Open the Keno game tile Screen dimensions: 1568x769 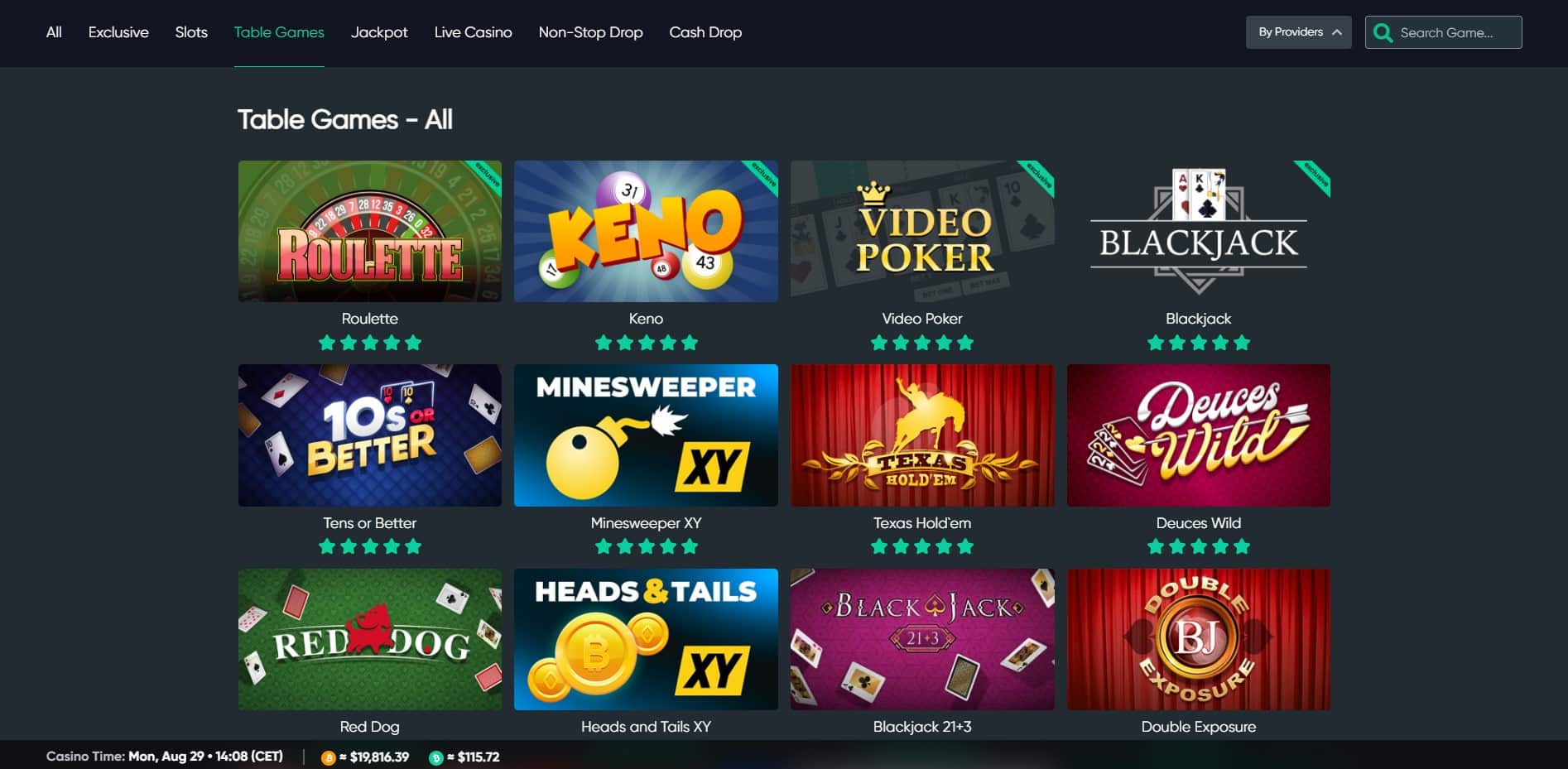click(x=646, y=231)
